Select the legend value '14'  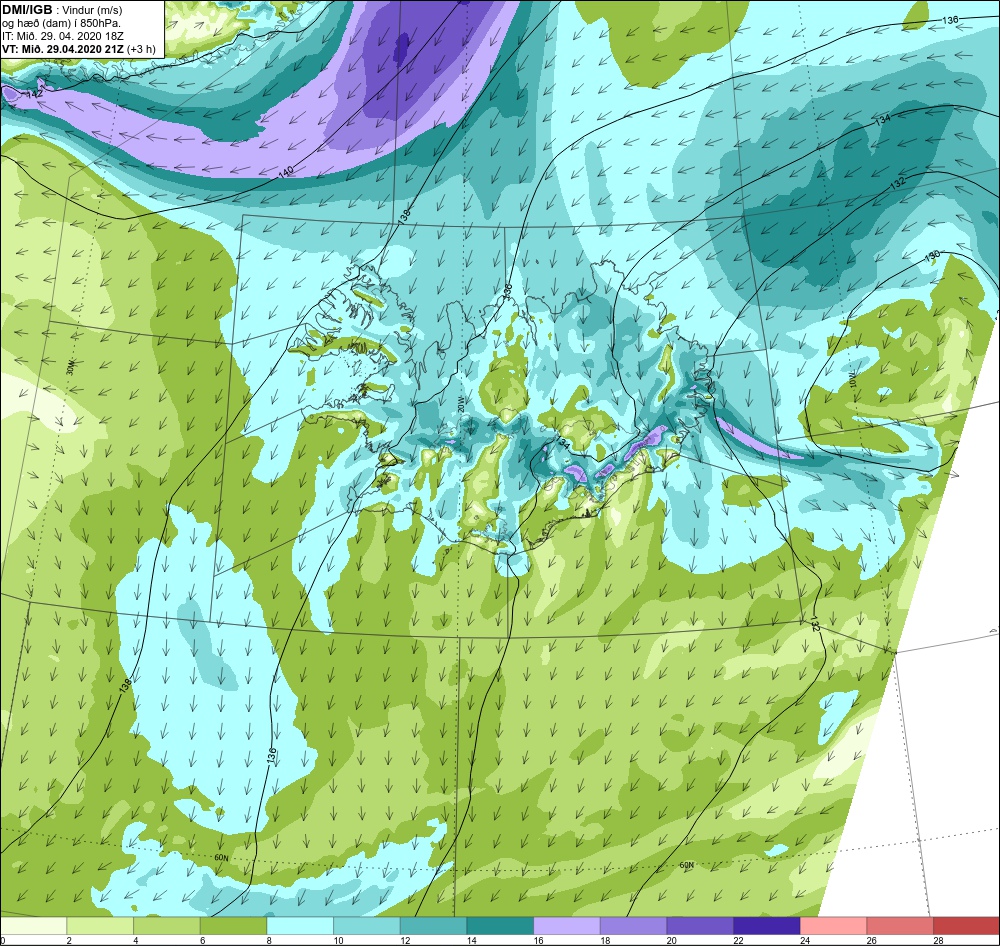[x=471, y=940]
